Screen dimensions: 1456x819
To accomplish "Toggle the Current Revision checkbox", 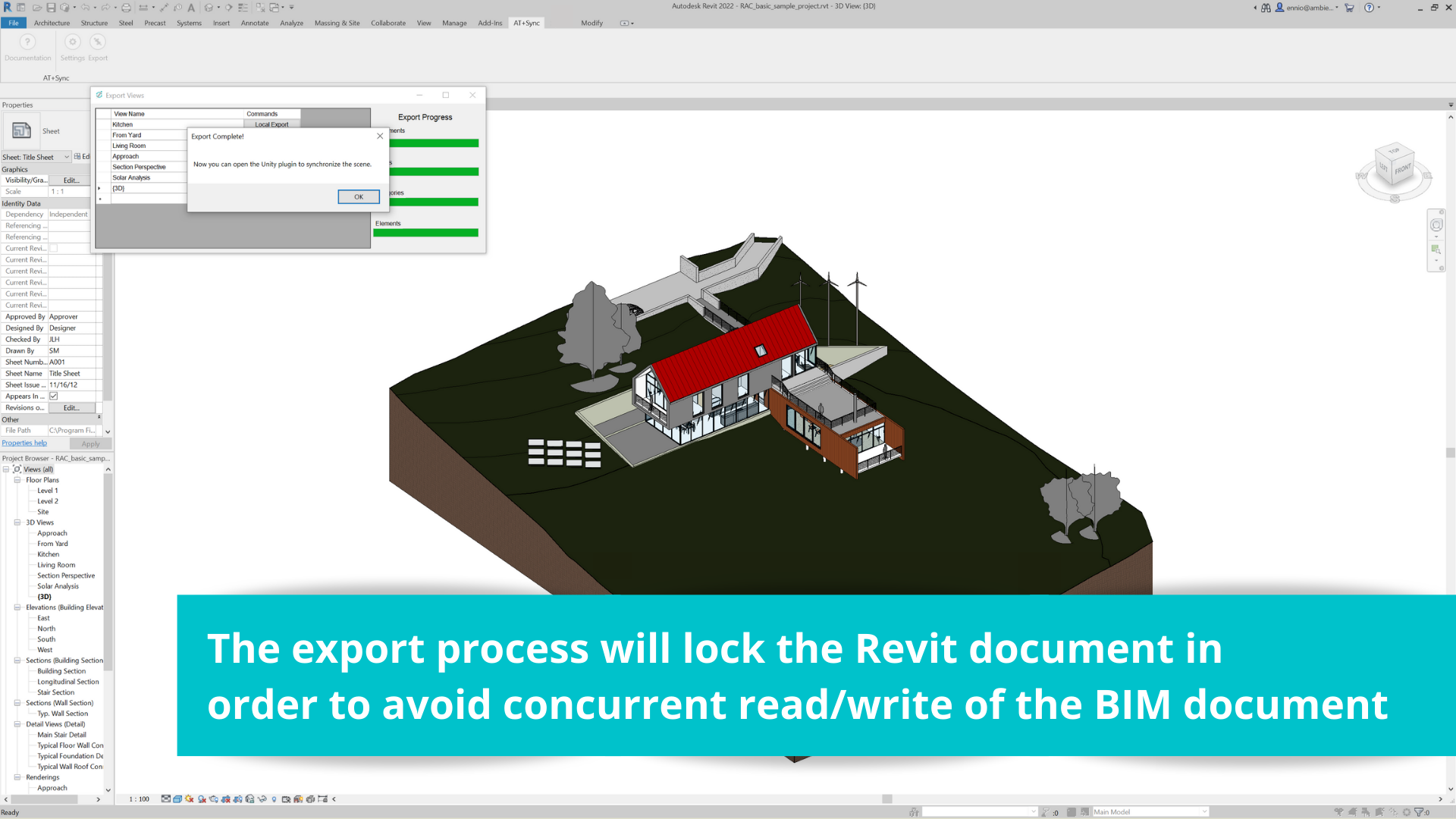I will (x=54, y=249).
